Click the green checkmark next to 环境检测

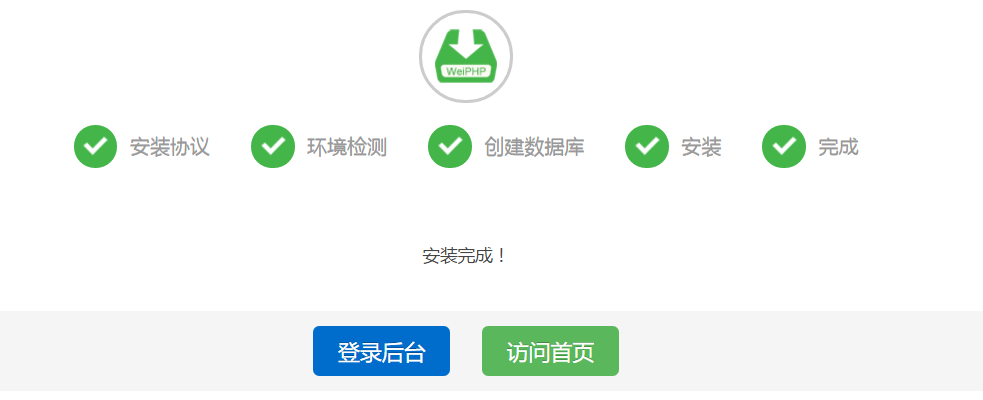point(273,147)
